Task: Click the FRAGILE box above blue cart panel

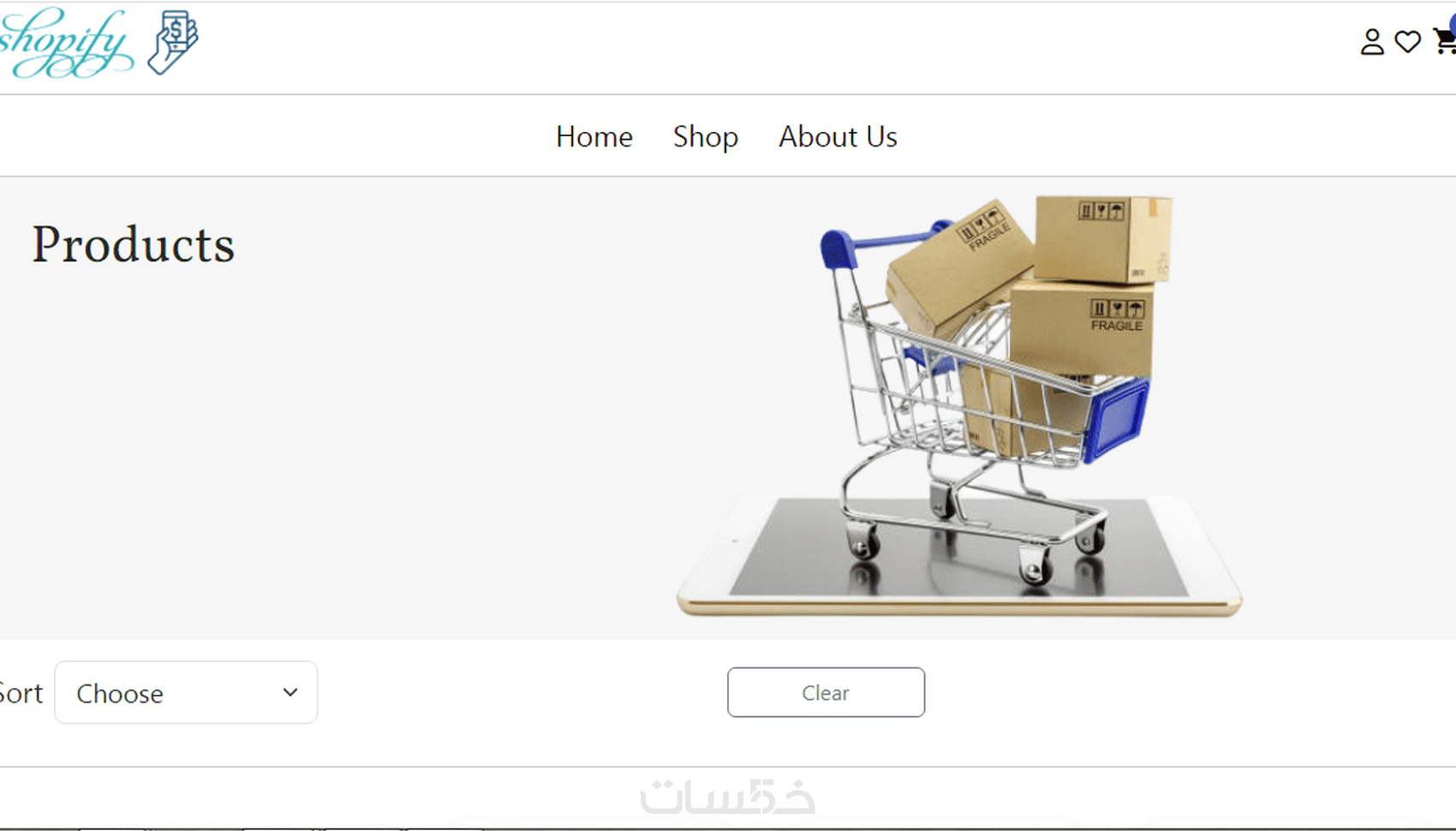Action: coord(1081,330)
